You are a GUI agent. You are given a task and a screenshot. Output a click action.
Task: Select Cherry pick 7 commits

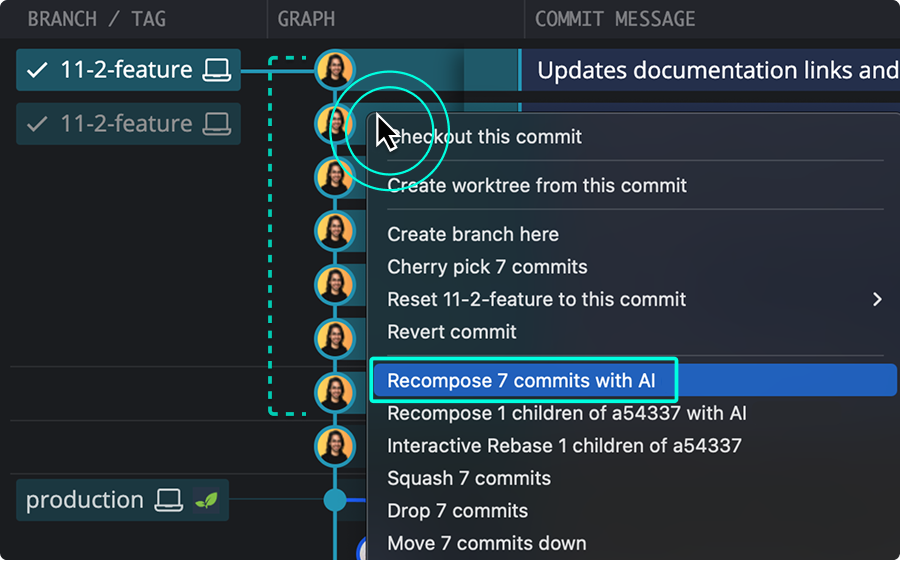(x=487, y=267)
